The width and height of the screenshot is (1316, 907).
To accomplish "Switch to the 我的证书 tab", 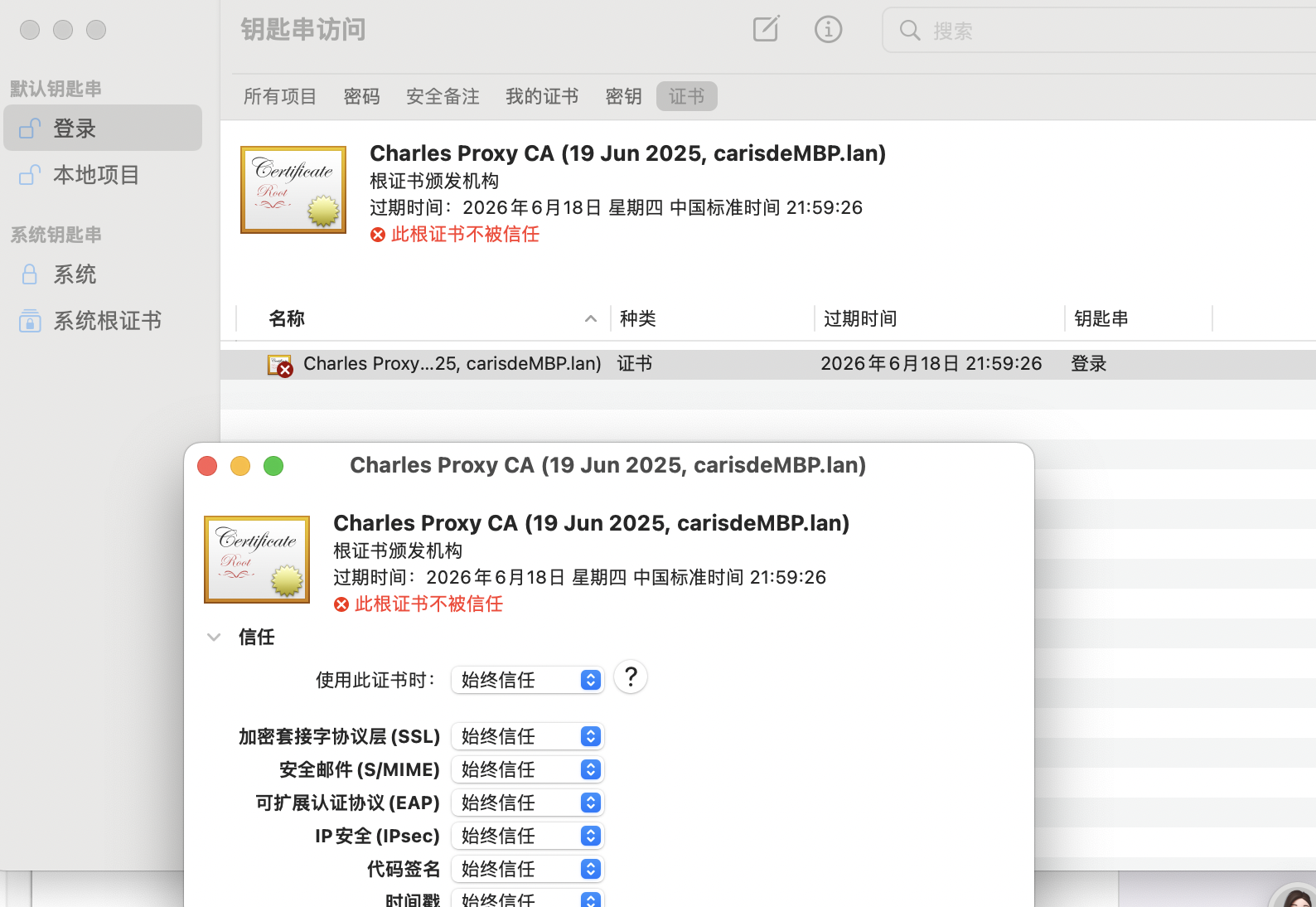I will (x=542, y=96).
